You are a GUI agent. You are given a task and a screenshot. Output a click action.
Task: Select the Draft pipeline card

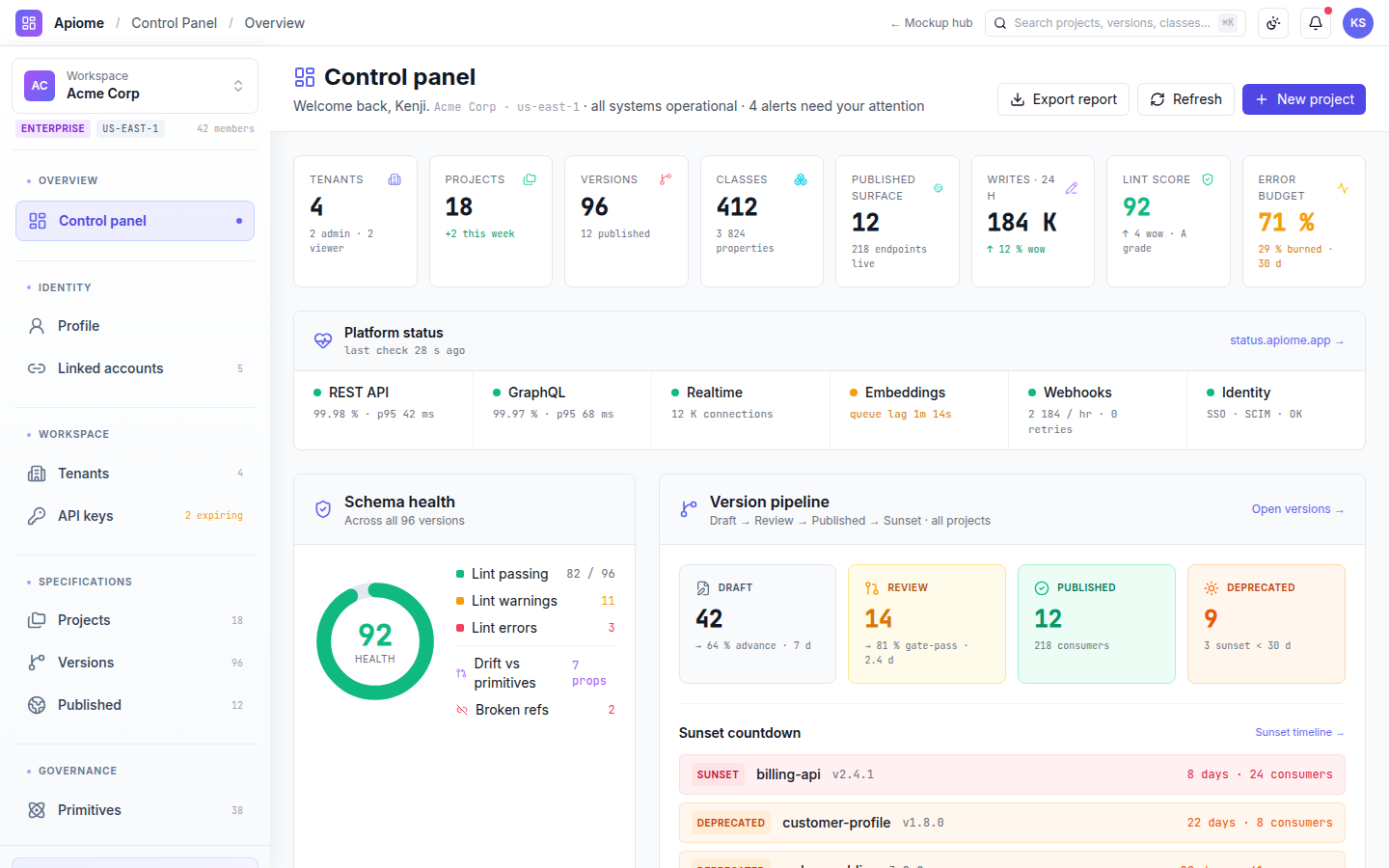click(x=757, y=624)
